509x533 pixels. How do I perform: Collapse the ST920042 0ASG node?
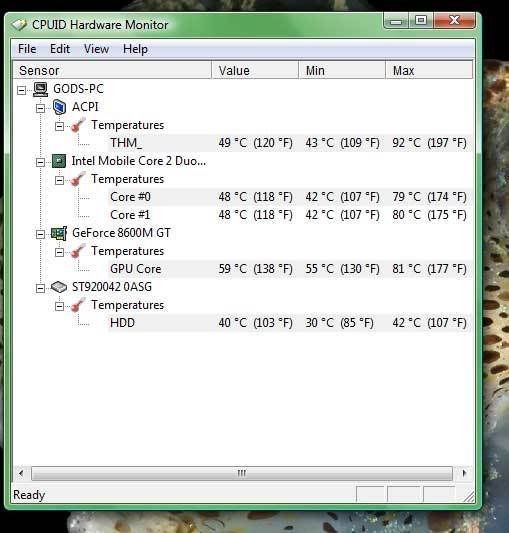click(40, 289)
